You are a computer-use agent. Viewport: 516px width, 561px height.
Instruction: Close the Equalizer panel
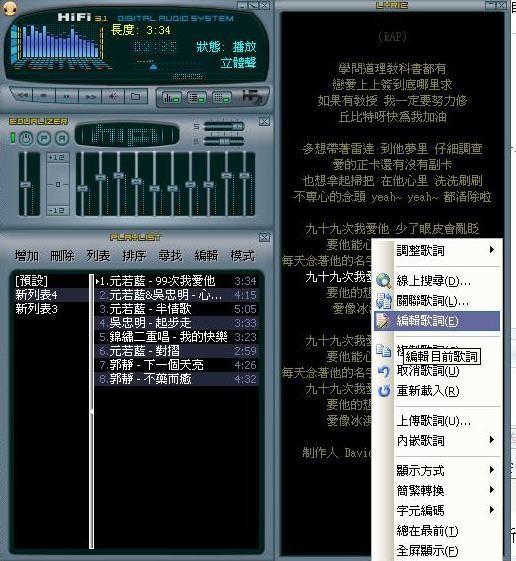264,122
